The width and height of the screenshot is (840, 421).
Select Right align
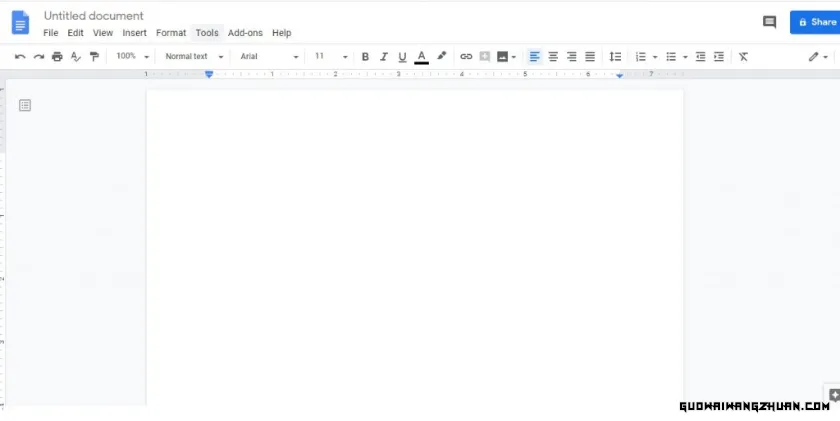[x=572, y=57]
